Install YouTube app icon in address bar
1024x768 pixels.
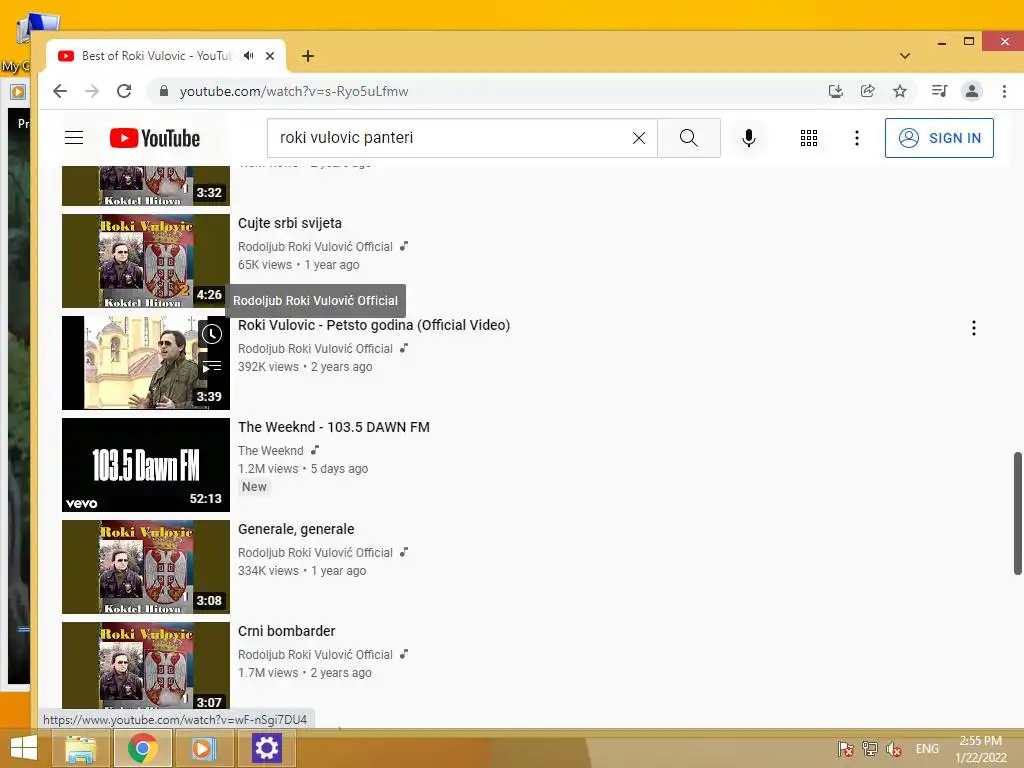coord(835,91)
